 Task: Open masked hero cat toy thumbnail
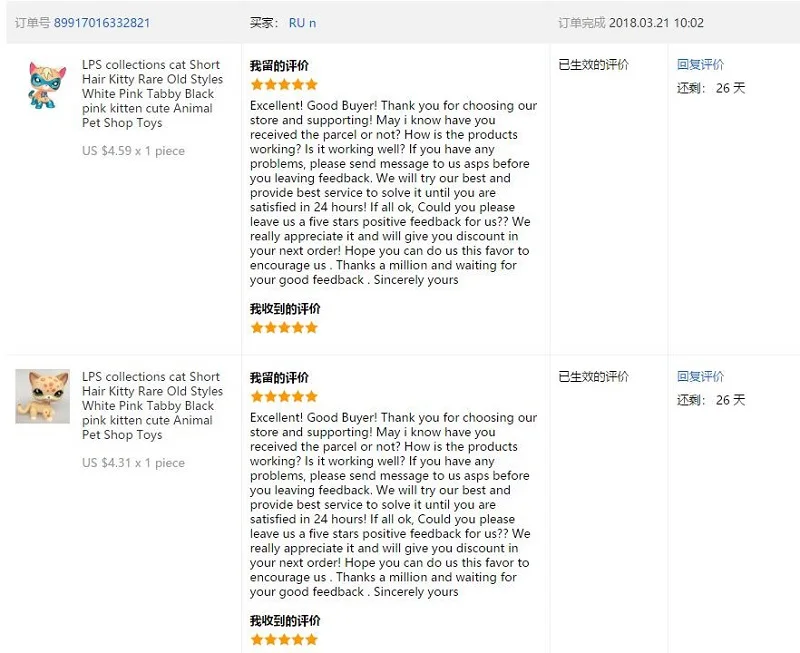tap(46, 85)
